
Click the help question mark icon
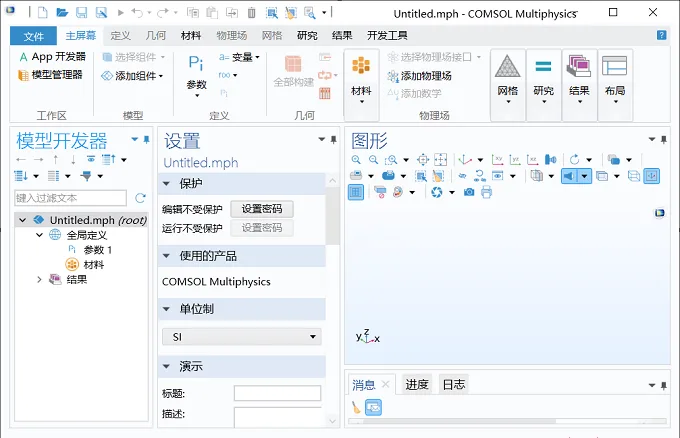(x=661, y=35)
